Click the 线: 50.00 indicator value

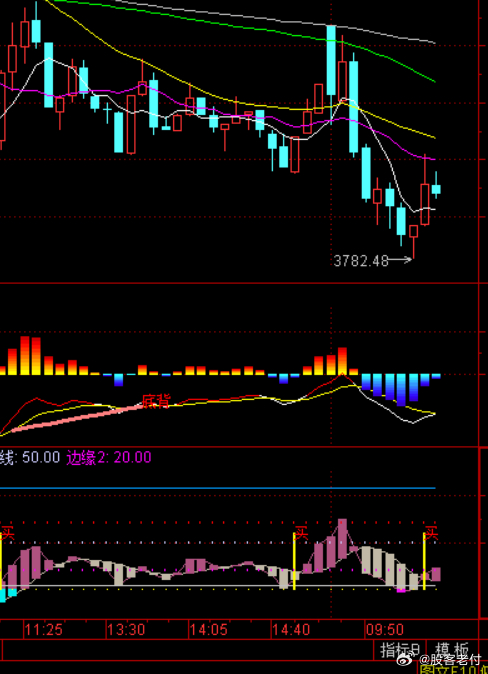click(30, 457)
